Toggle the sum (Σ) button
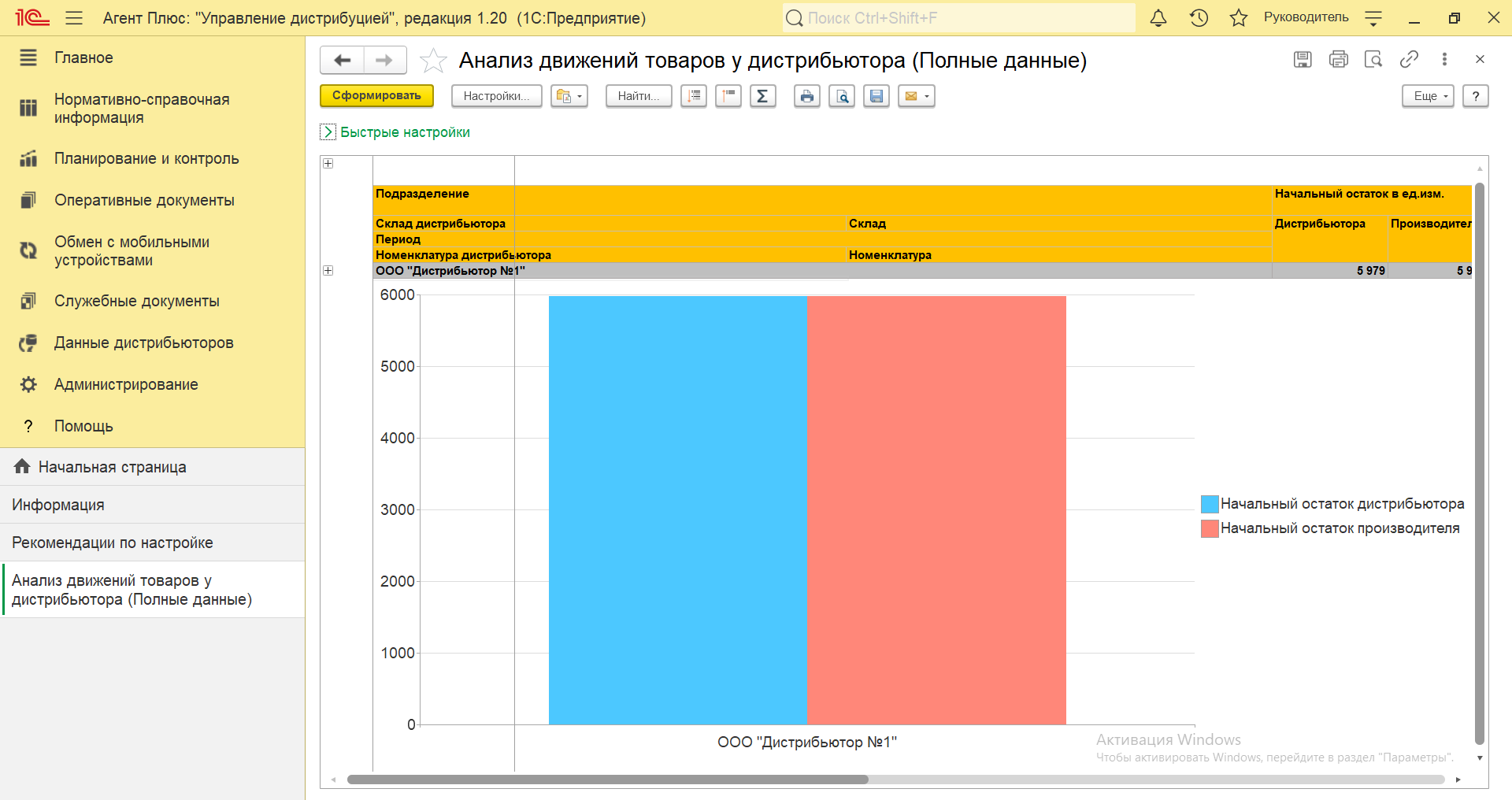 (x=762, y=96)
